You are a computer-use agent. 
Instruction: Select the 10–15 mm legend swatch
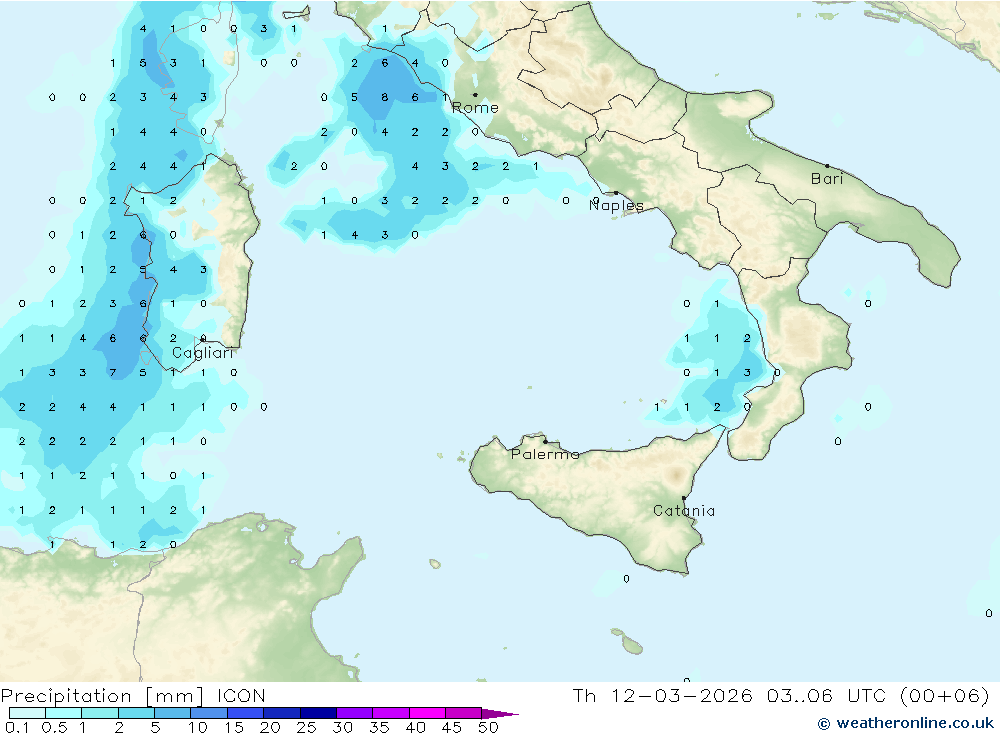tap(209, 713)
